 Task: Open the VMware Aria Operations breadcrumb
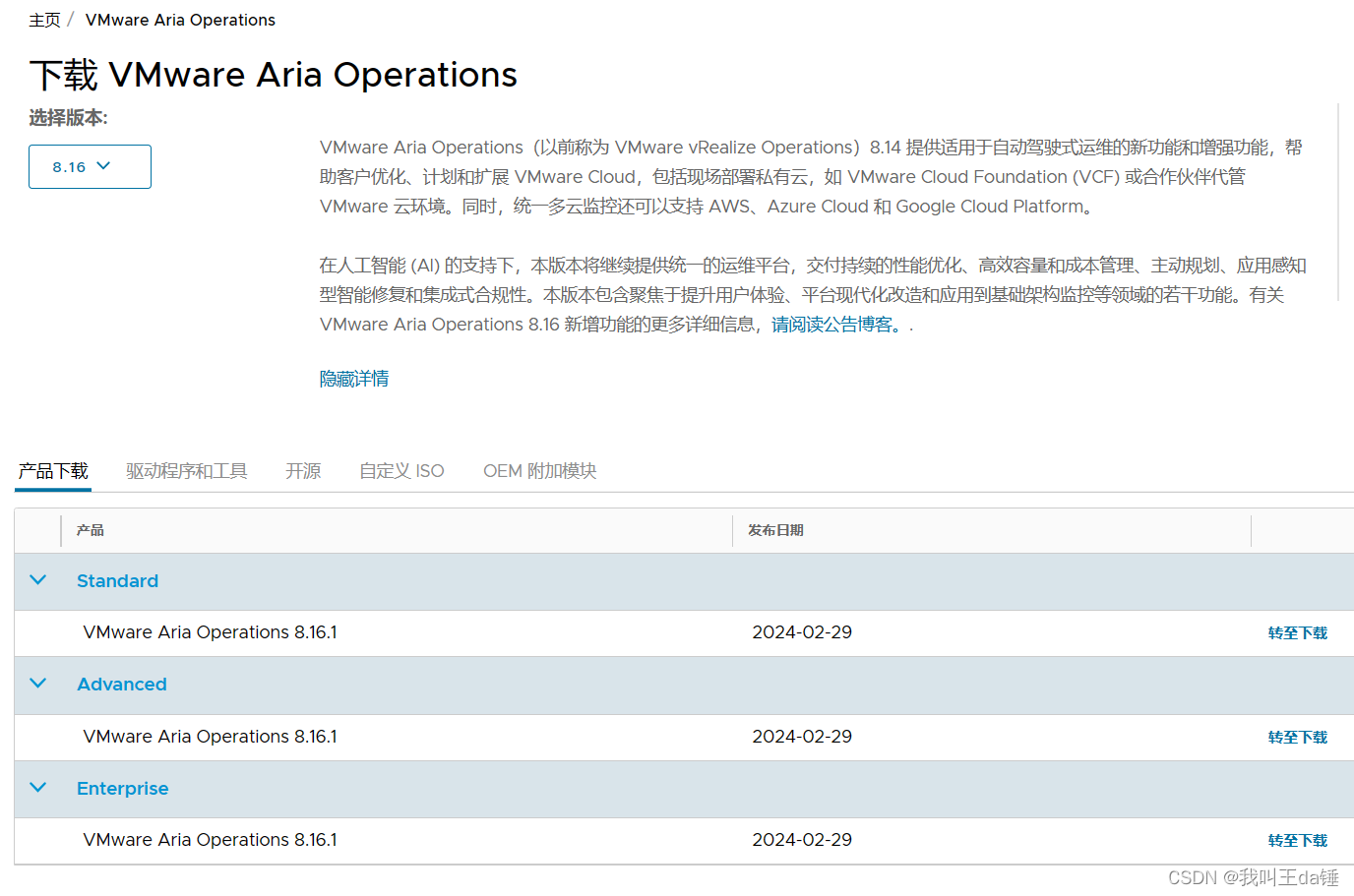[x=180, y=20]
